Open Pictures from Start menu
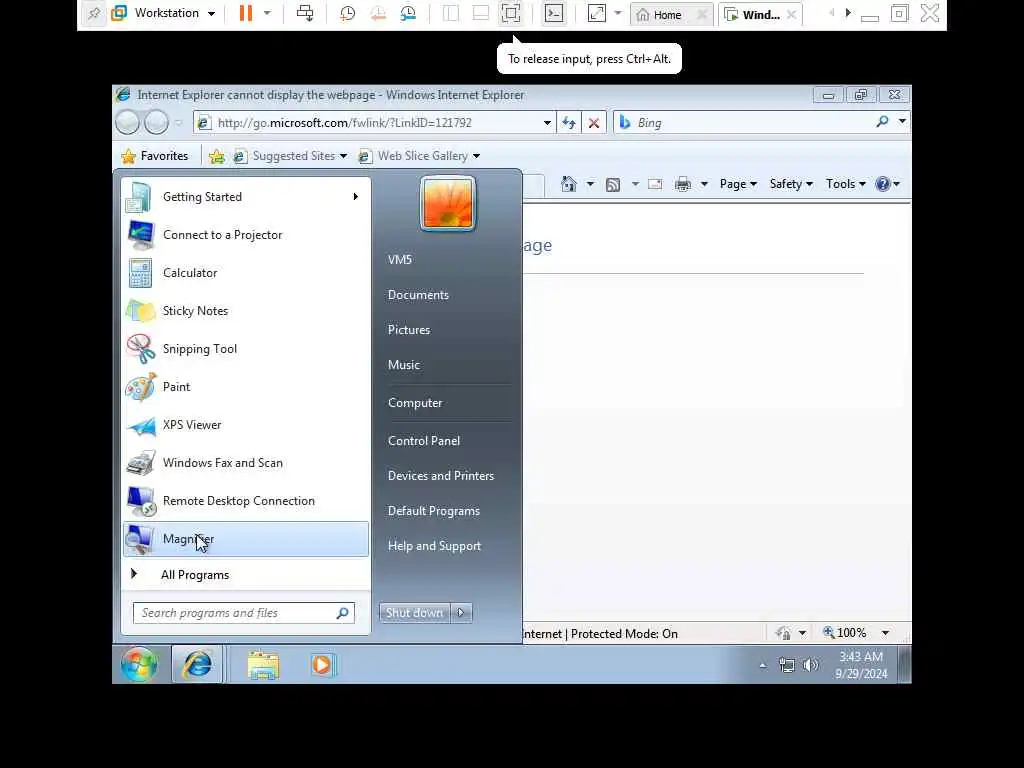1024x768 pixels. coord(409,330)
